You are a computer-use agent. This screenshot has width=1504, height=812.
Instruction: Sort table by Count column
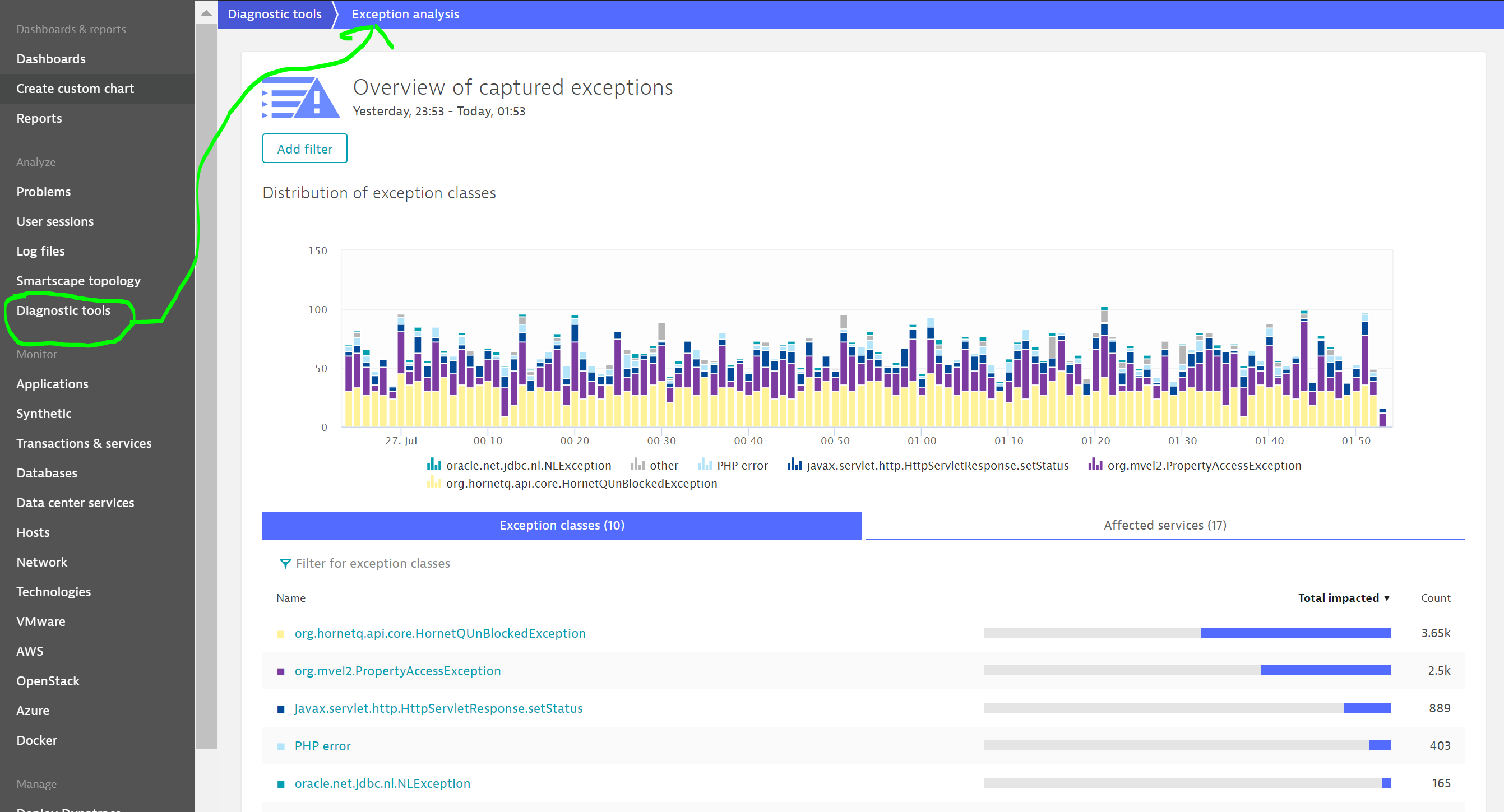point(1435,598)
